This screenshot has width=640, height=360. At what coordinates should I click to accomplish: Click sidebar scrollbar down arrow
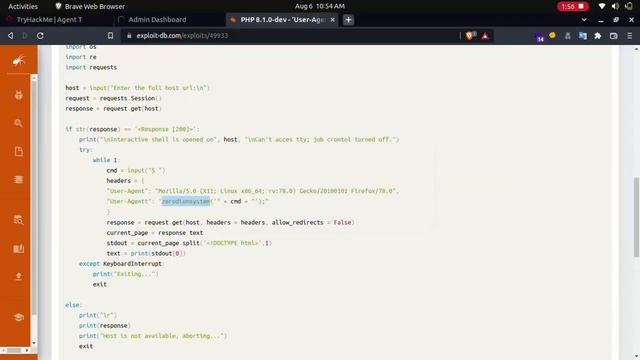34,343
